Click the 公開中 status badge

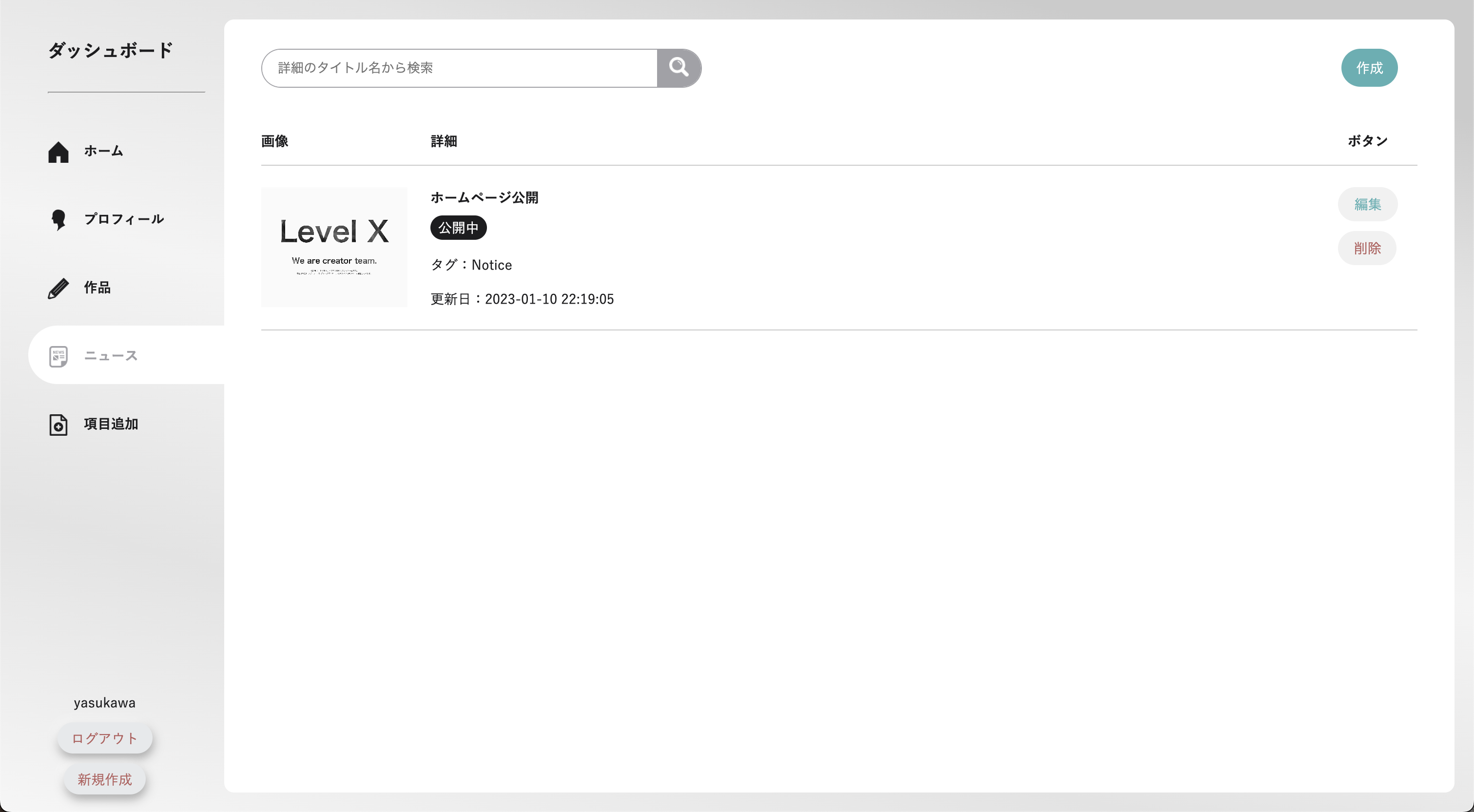458,228
